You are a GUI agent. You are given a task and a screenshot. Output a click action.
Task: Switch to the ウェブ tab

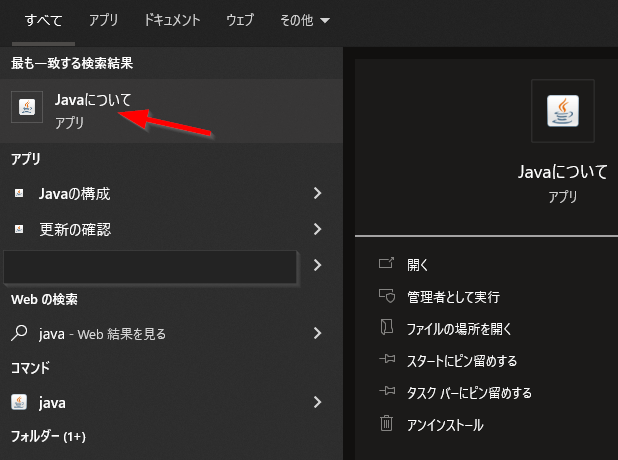[x=240, y=20]
